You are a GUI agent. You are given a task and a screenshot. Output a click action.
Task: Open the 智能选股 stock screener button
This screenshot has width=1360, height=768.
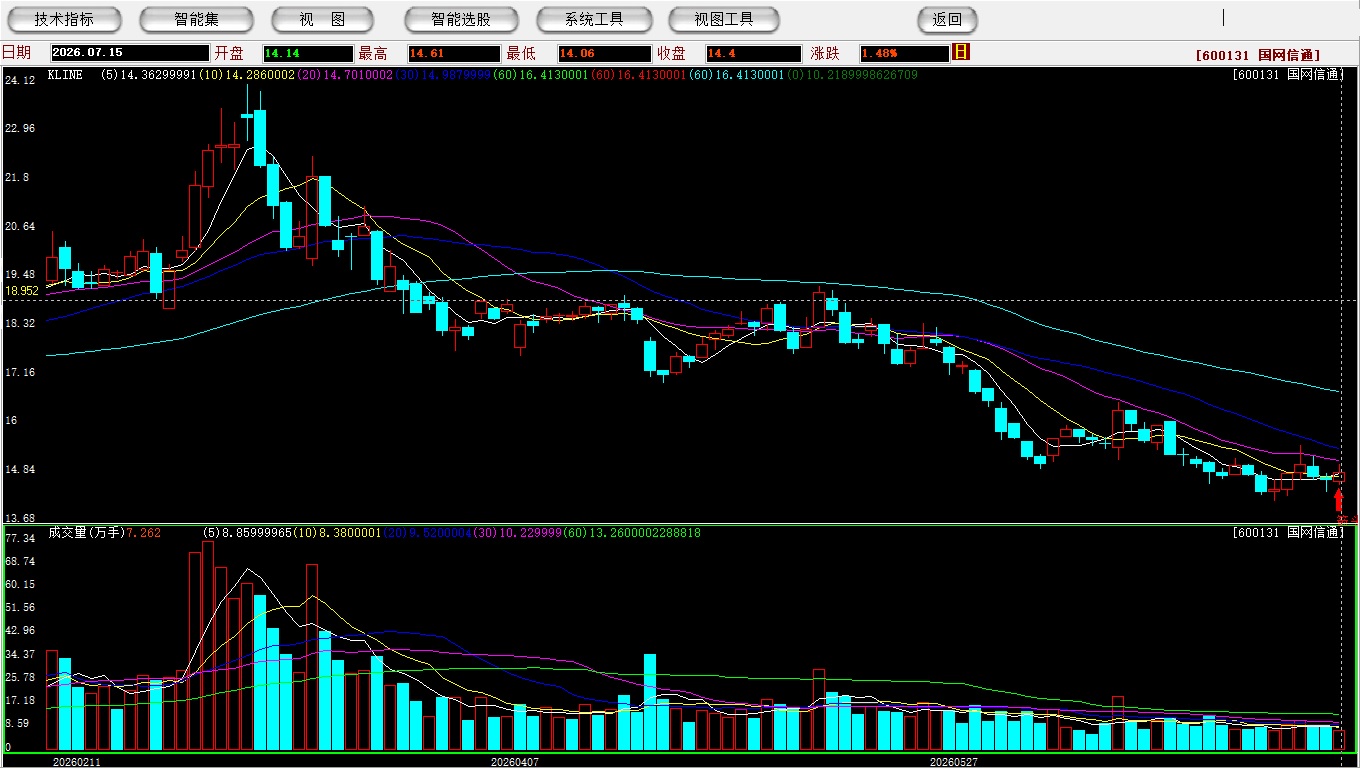pos(461,19)
